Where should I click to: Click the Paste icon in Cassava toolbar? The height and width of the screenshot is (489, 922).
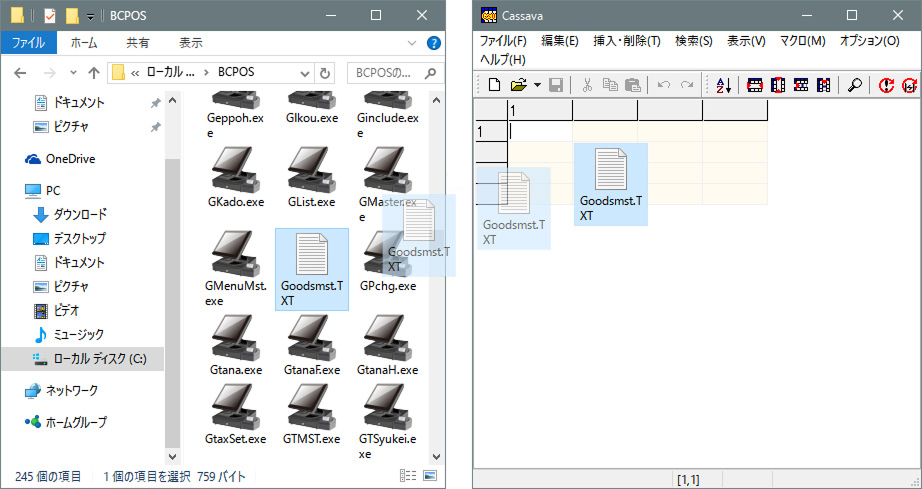point(632,85)
